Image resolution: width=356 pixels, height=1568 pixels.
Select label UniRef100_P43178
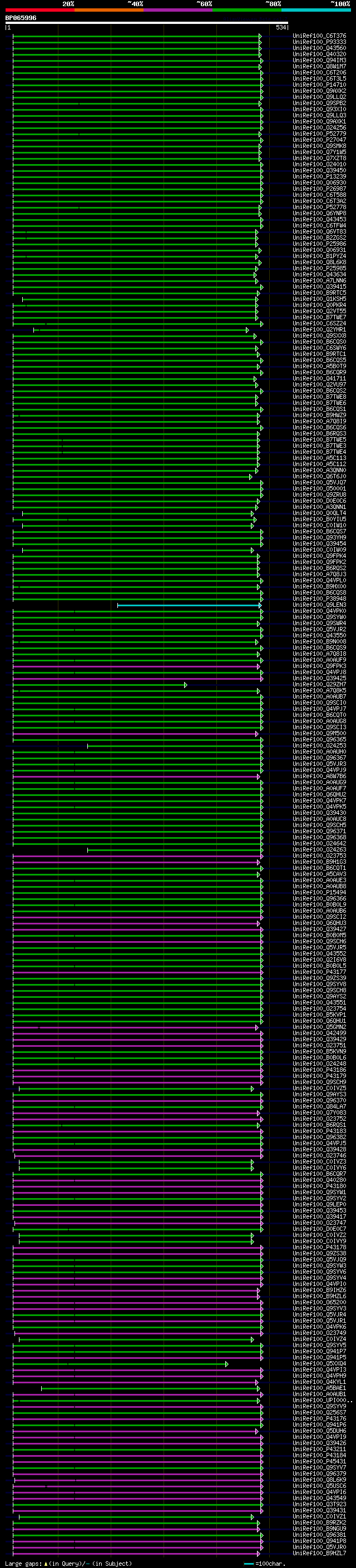coord(319,1248)
